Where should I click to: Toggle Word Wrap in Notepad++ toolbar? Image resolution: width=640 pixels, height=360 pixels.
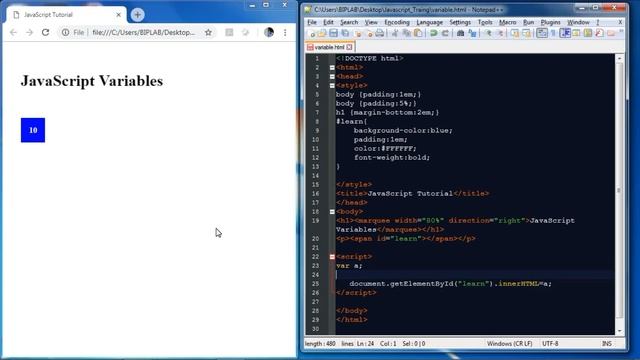pyautogui.click(x=542, y=33)
